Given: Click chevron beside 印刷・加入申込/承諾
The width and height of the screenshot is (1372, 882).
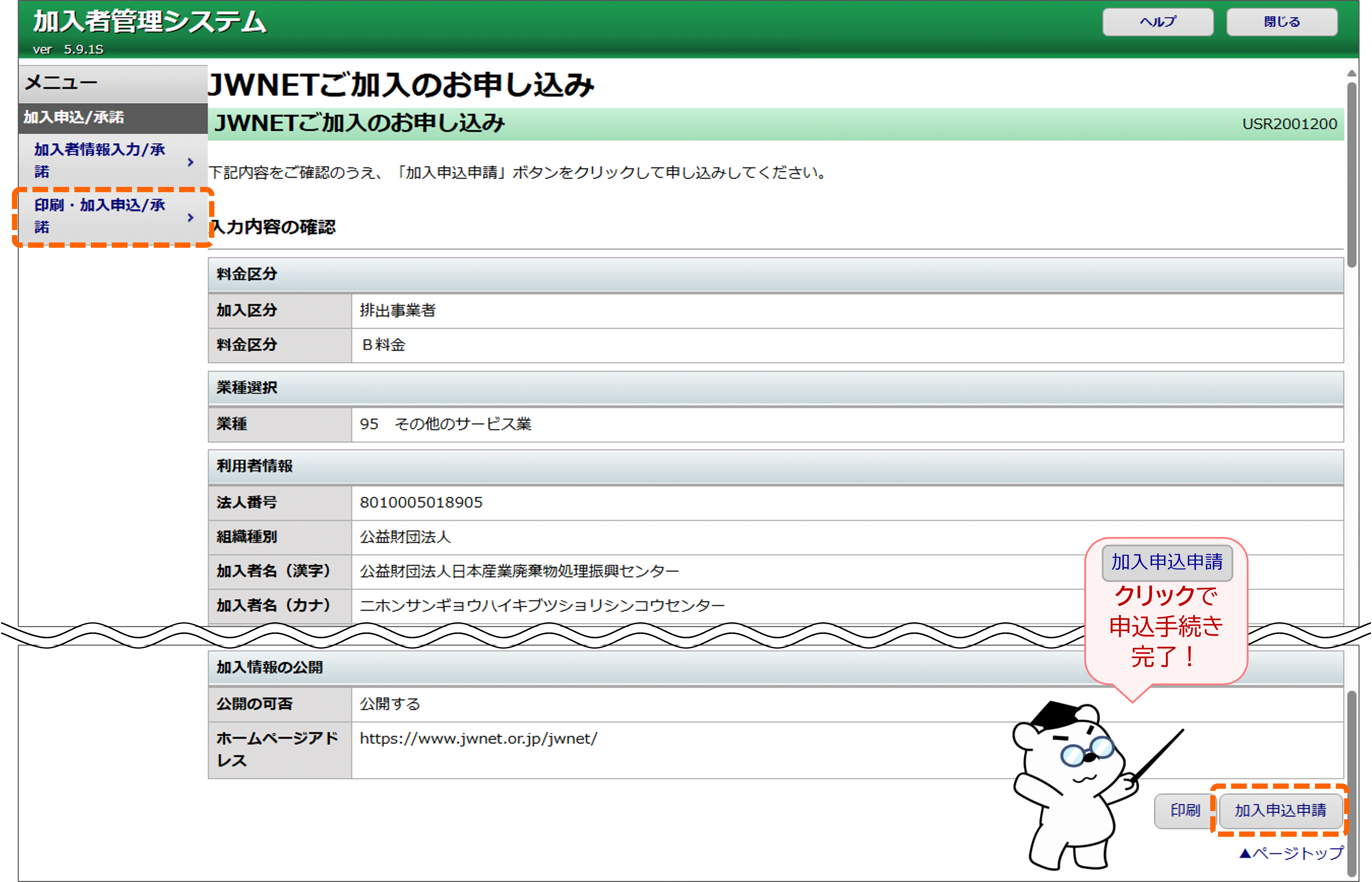Looking at the screenshot, I should pyautogui.click(x=190, y=218).
